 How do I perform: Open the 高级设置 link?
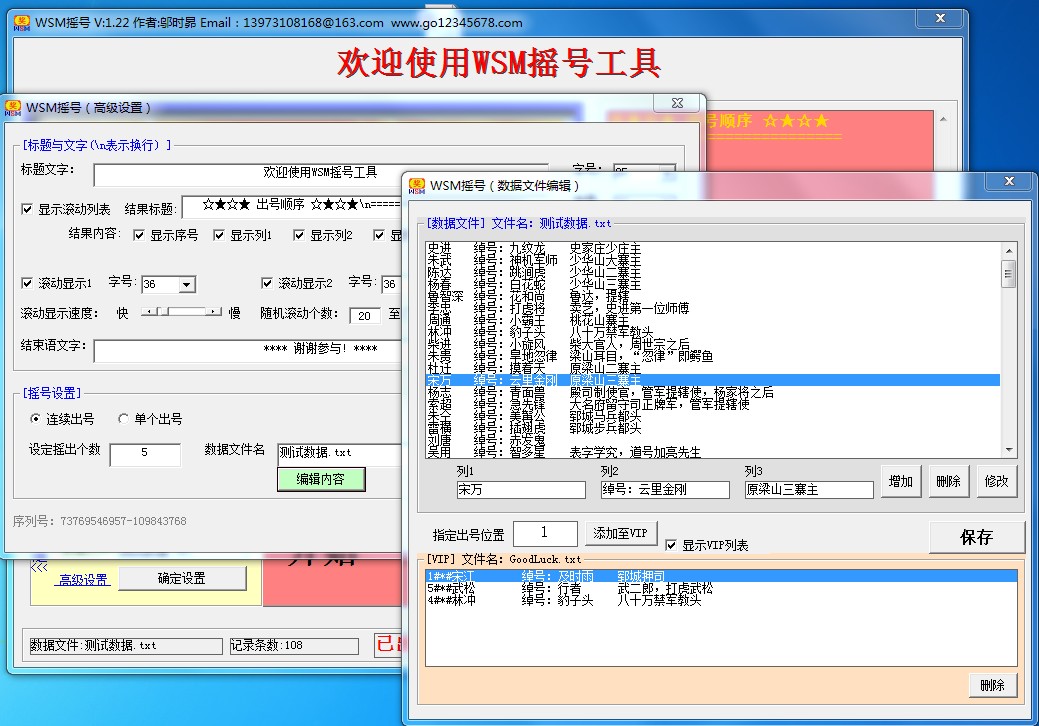(x=82, y=579)
